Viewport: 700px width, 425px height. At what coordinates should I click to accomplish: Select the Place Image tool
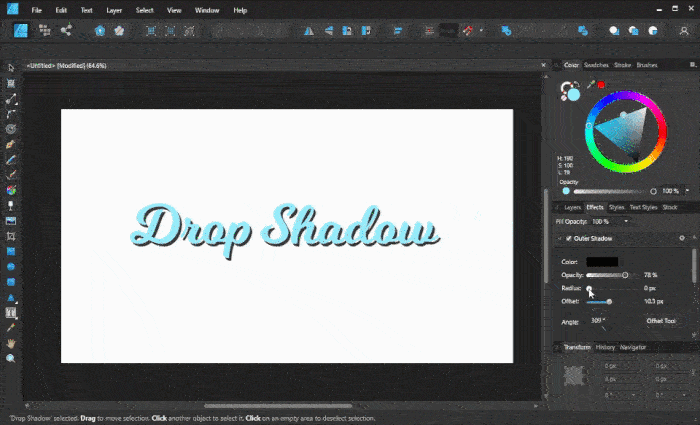coord(11,221)
